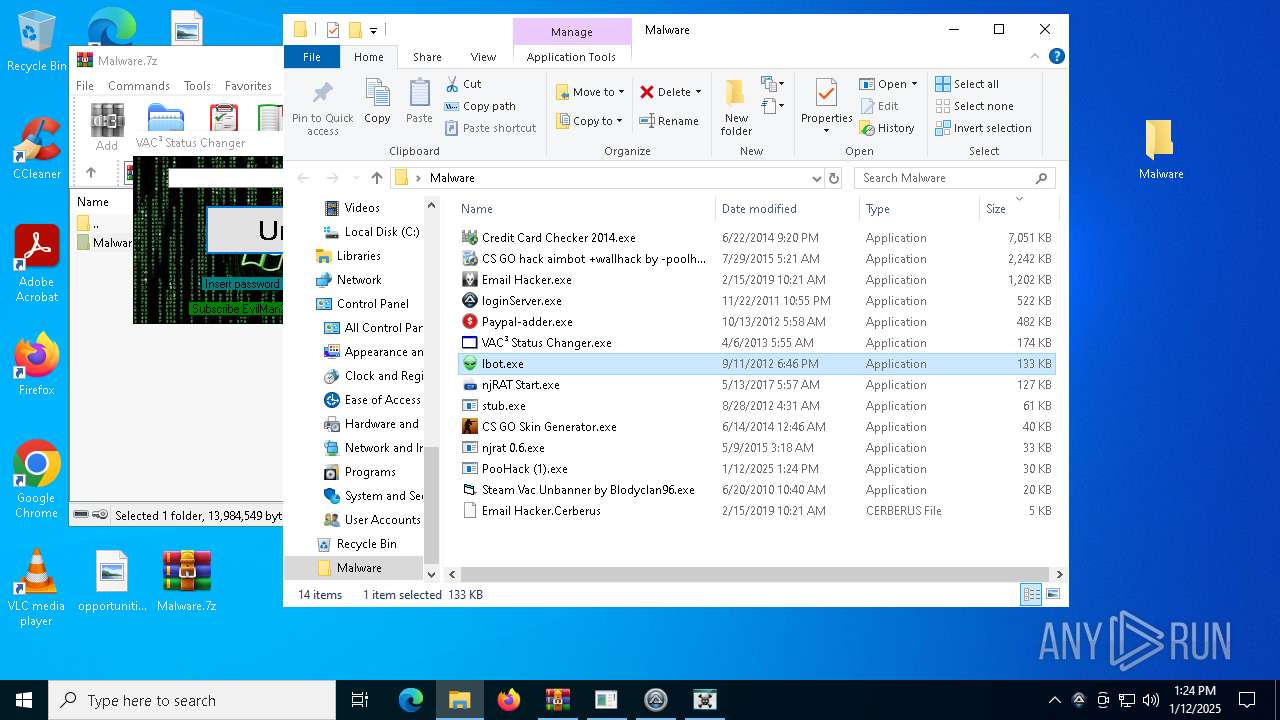Click the Properties icon in the ribbon
Image resolution: width=1280 pixels, height=720 pixels.
(x=826, y=94)
